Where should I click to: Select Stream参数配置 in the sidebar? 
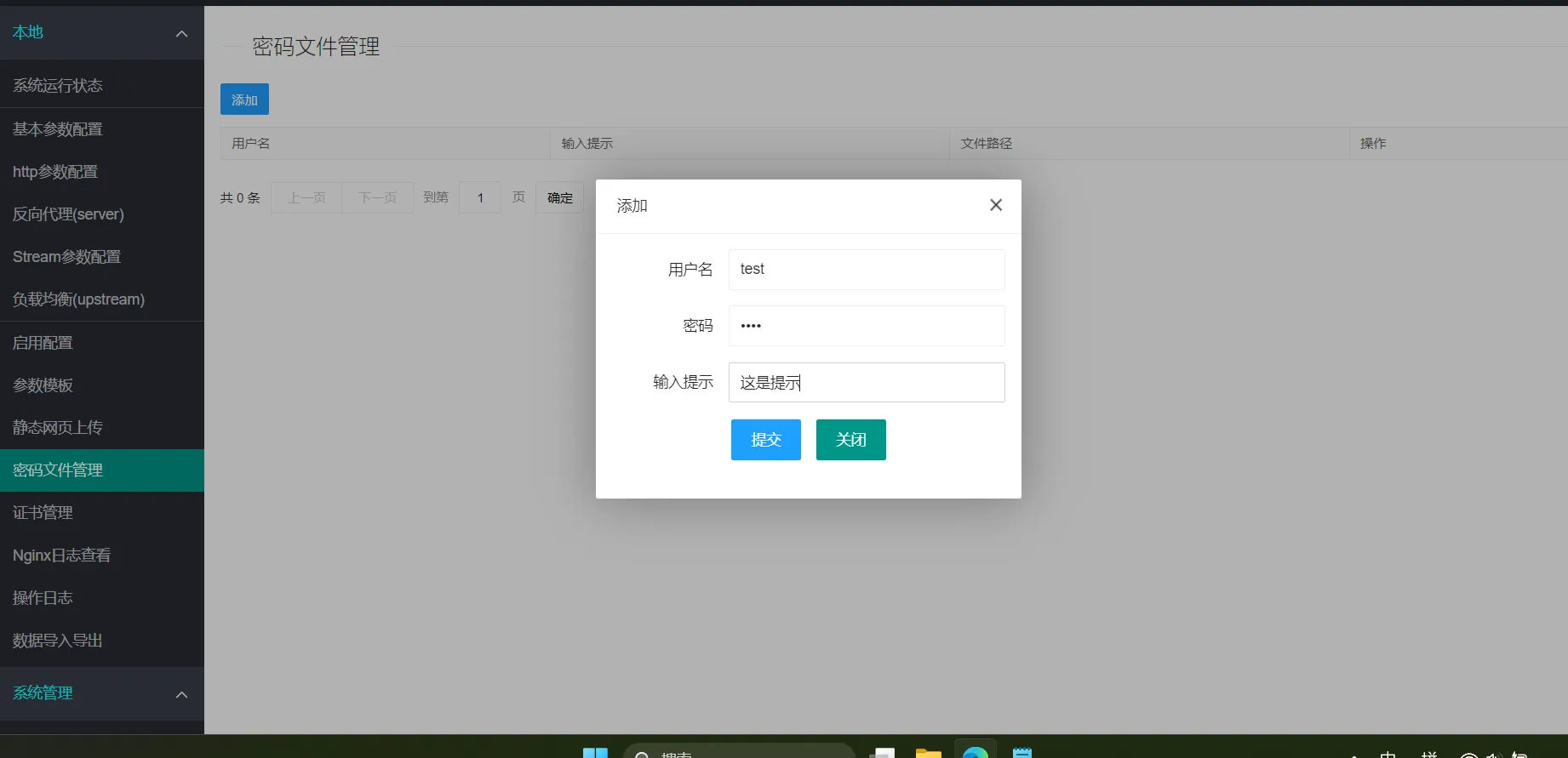(102, 257)
